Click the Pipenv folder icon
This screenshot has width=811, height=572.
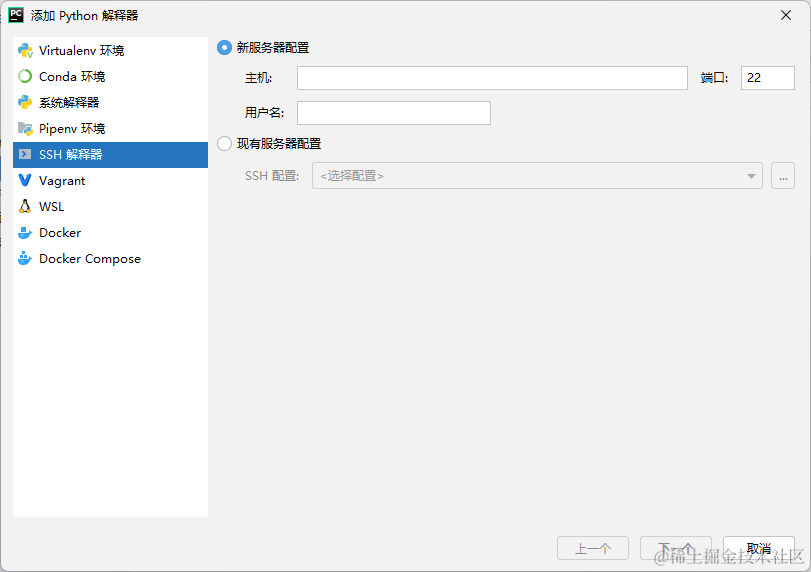pyautogui.click(x=25, y=128)
